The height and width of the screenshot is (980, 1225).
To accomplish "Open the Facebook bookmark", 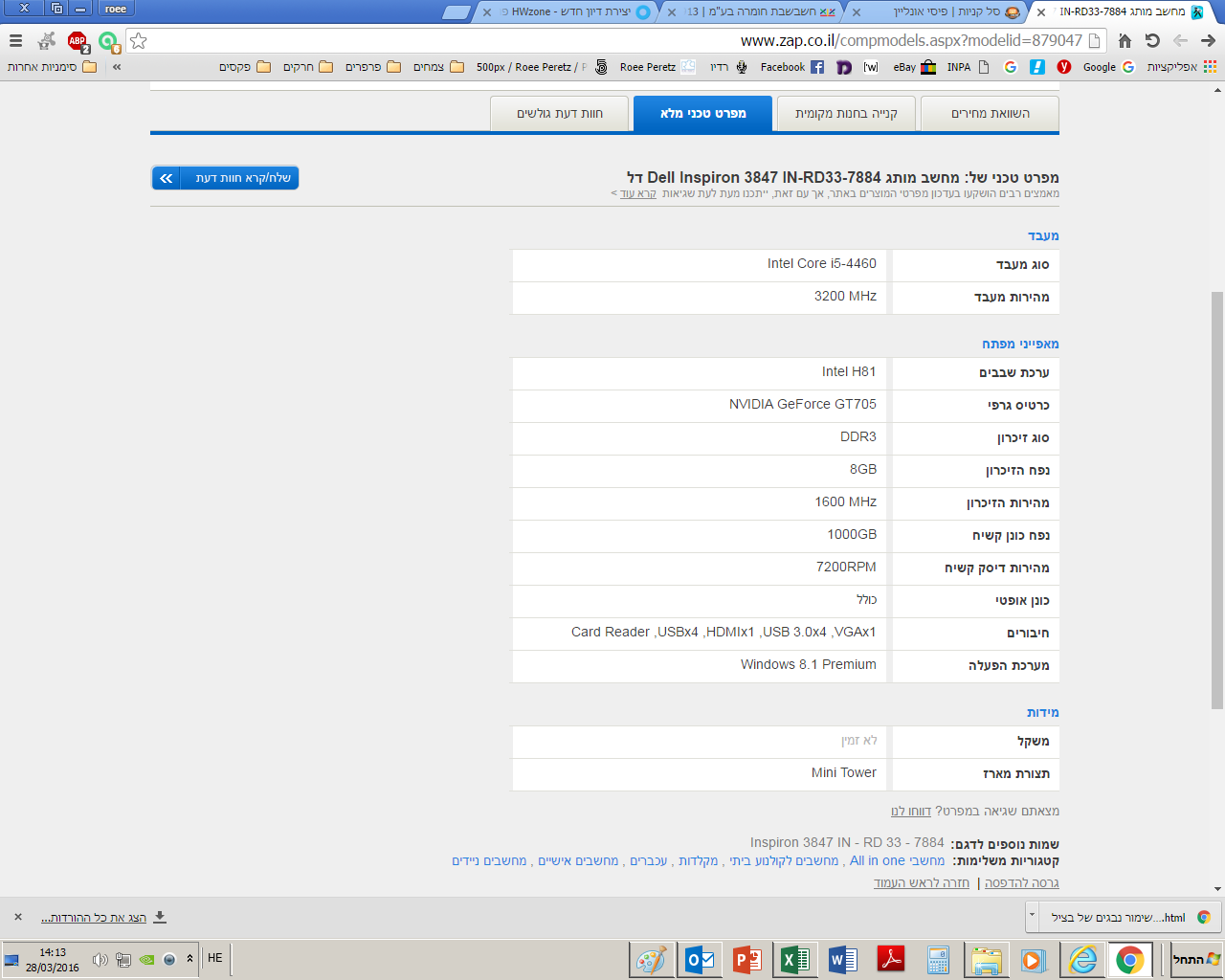I will pos(791,67).
